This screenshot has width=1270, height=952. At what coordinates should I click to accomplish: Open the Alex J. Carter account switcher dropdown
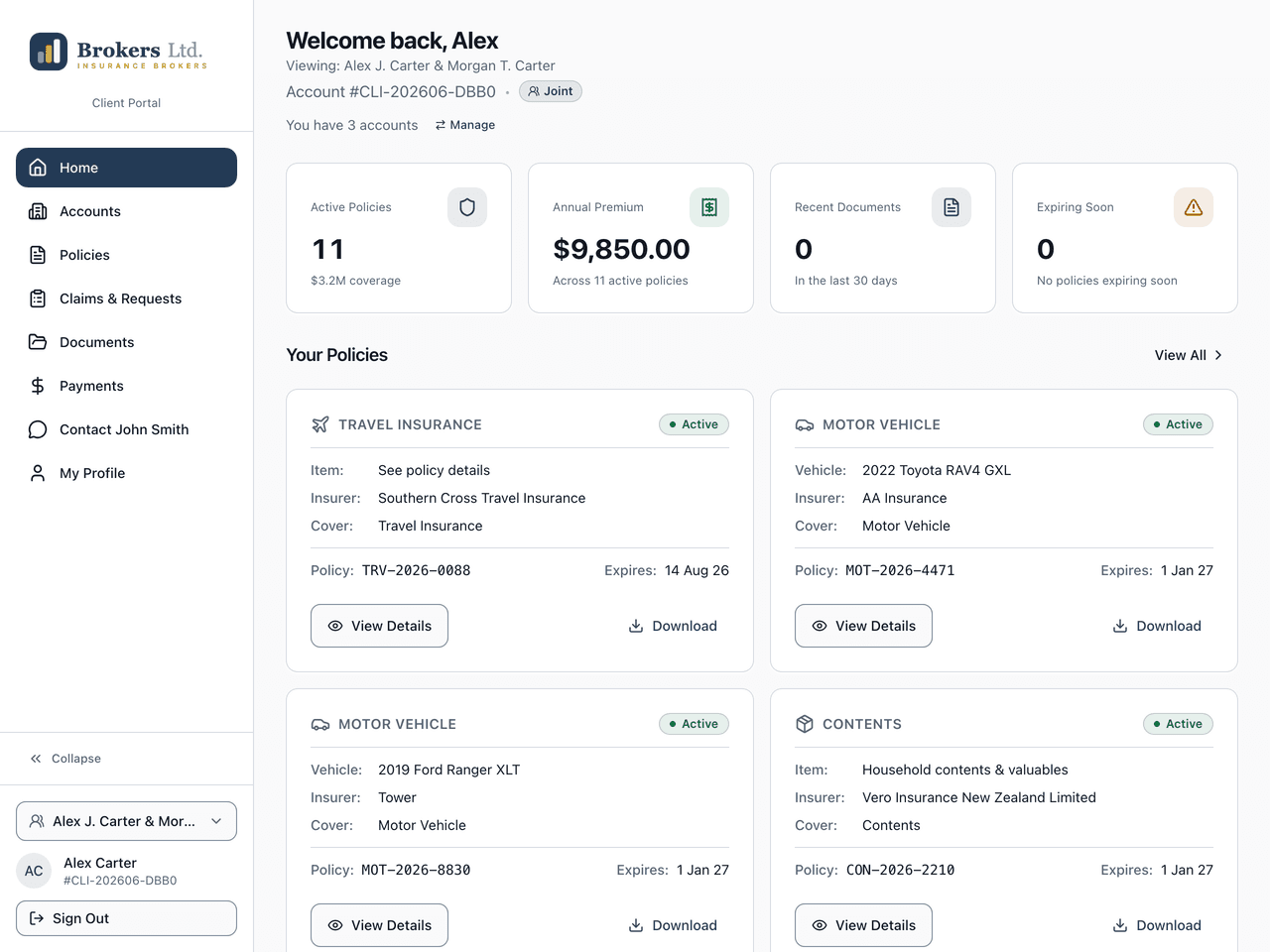click(126, 821)
